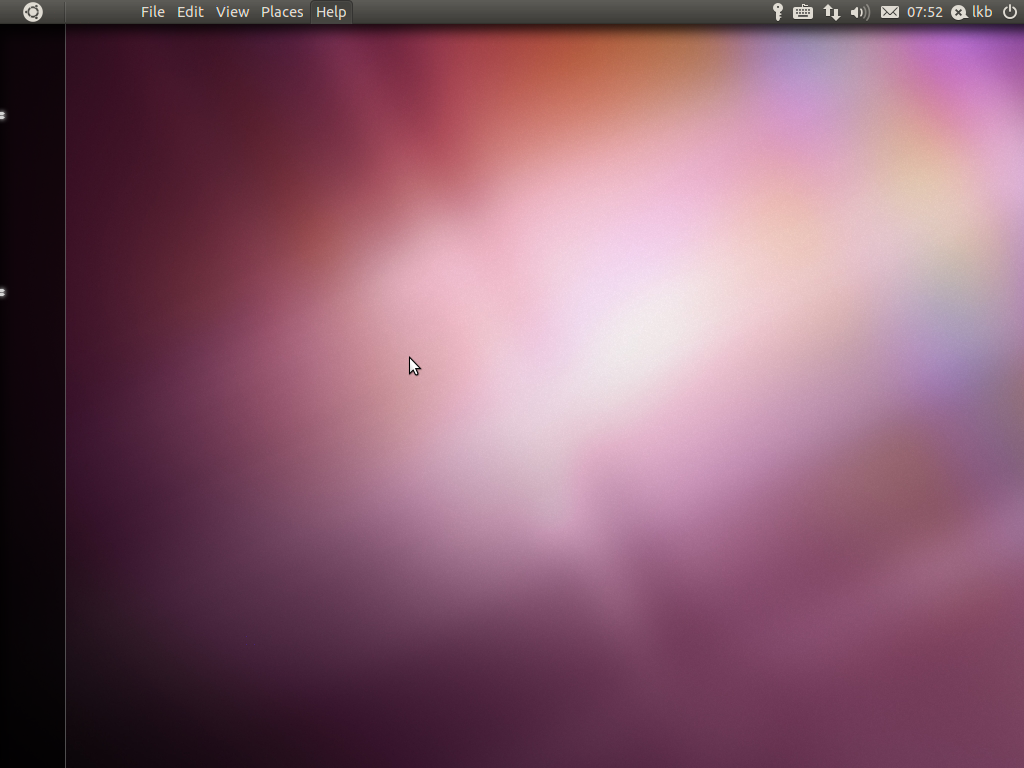The width and height of the screenshot is (1024, 768).
Task: Open the Edit menu
Action: [190, 12]
